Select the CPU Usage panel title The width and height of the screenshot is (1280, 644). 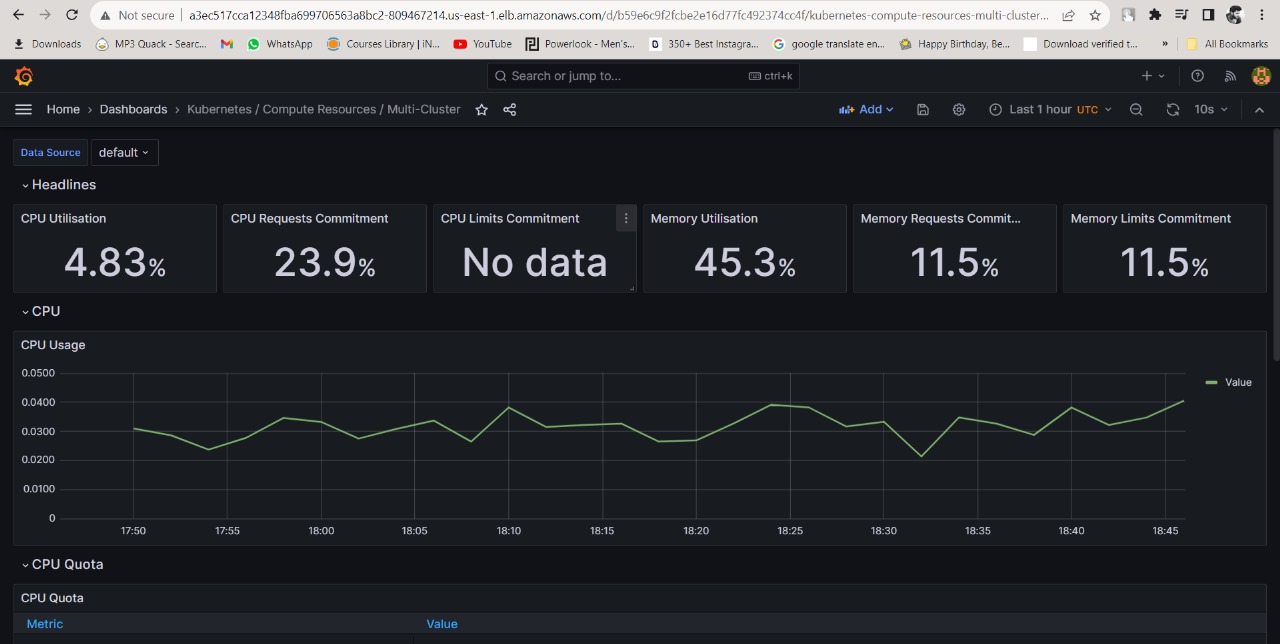(53, 345)
